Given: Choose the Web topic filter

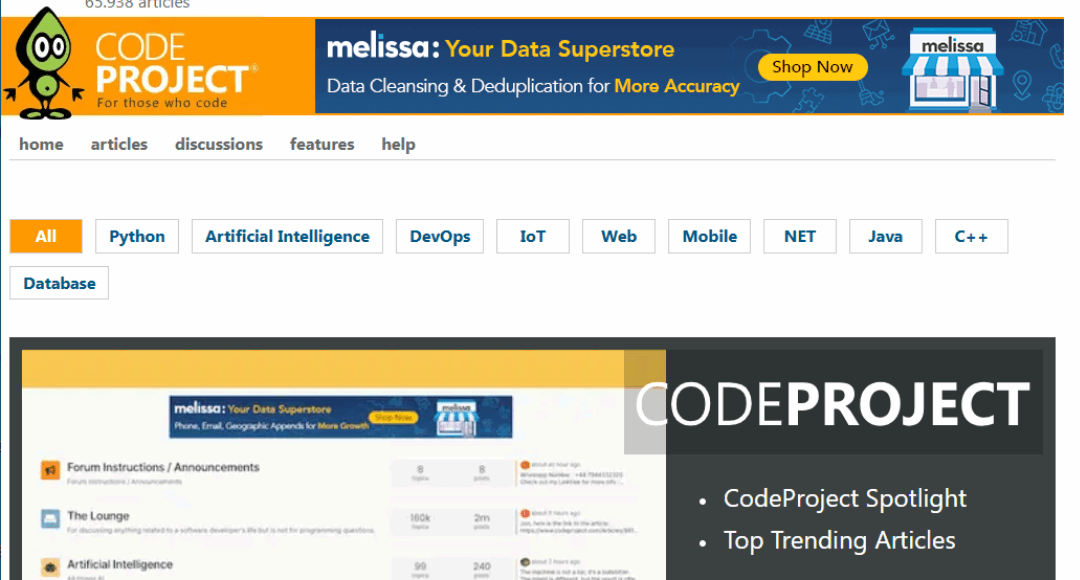Looking at the screenshot, I should click(619, 237).
